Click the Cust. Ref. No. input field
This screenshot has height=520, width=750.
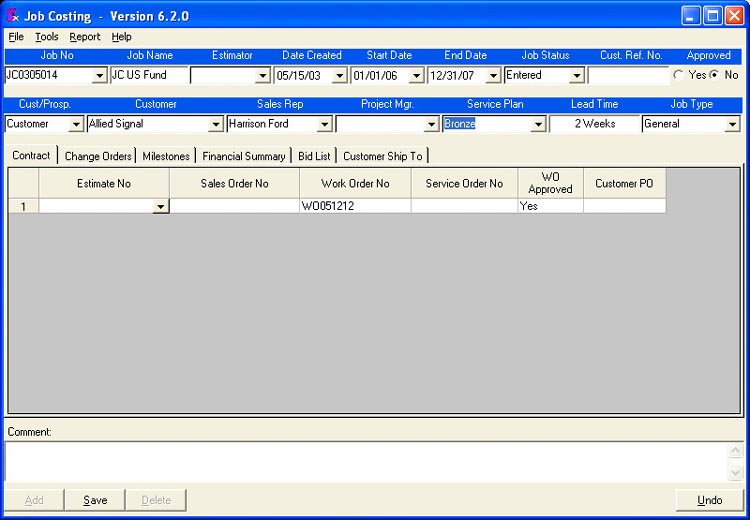pos(628,75)
